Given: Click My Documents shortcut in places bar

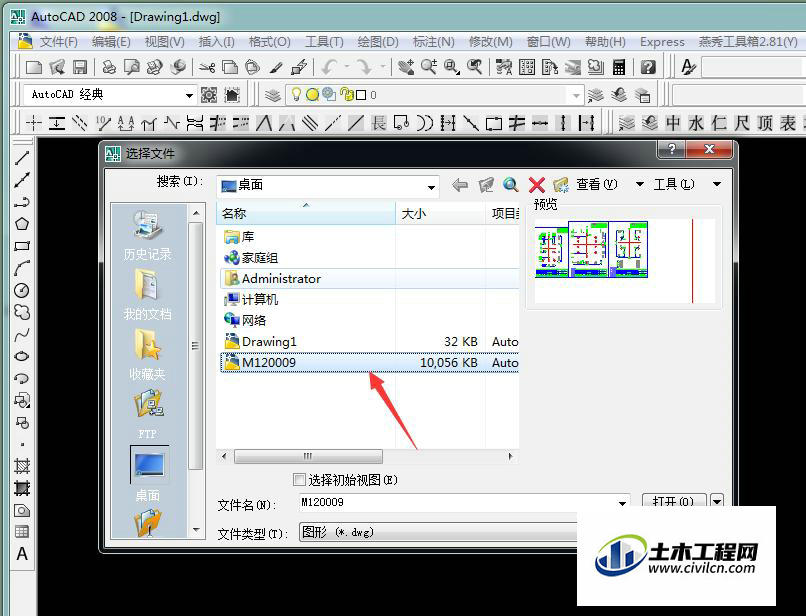Looking at the screenshot, I should click(x=148, y=295).
